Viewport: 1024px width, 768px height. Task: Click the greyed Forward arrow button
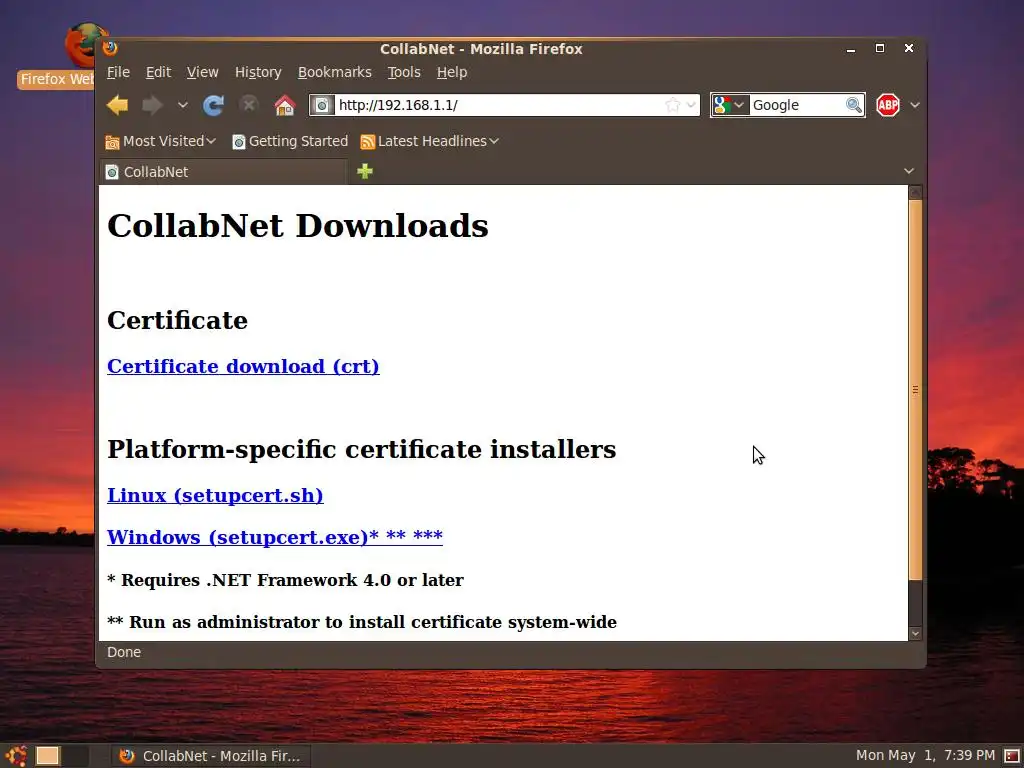(152, 105)
